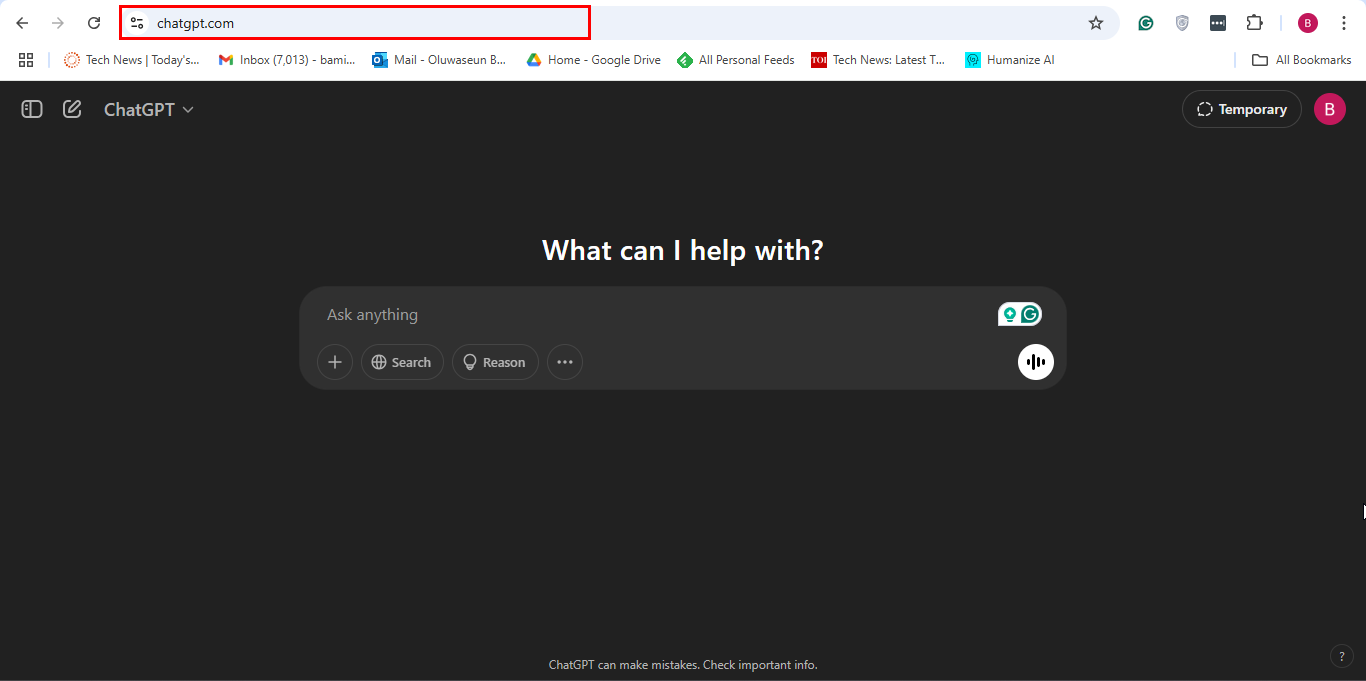
Task: Open the dark extension icon with three dots
Action: (1218, 23)
